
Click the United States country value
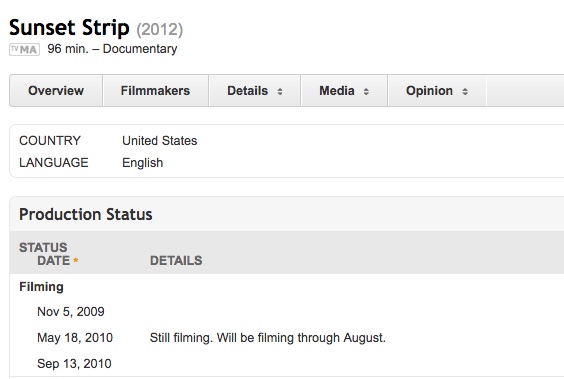pos(160,141)
